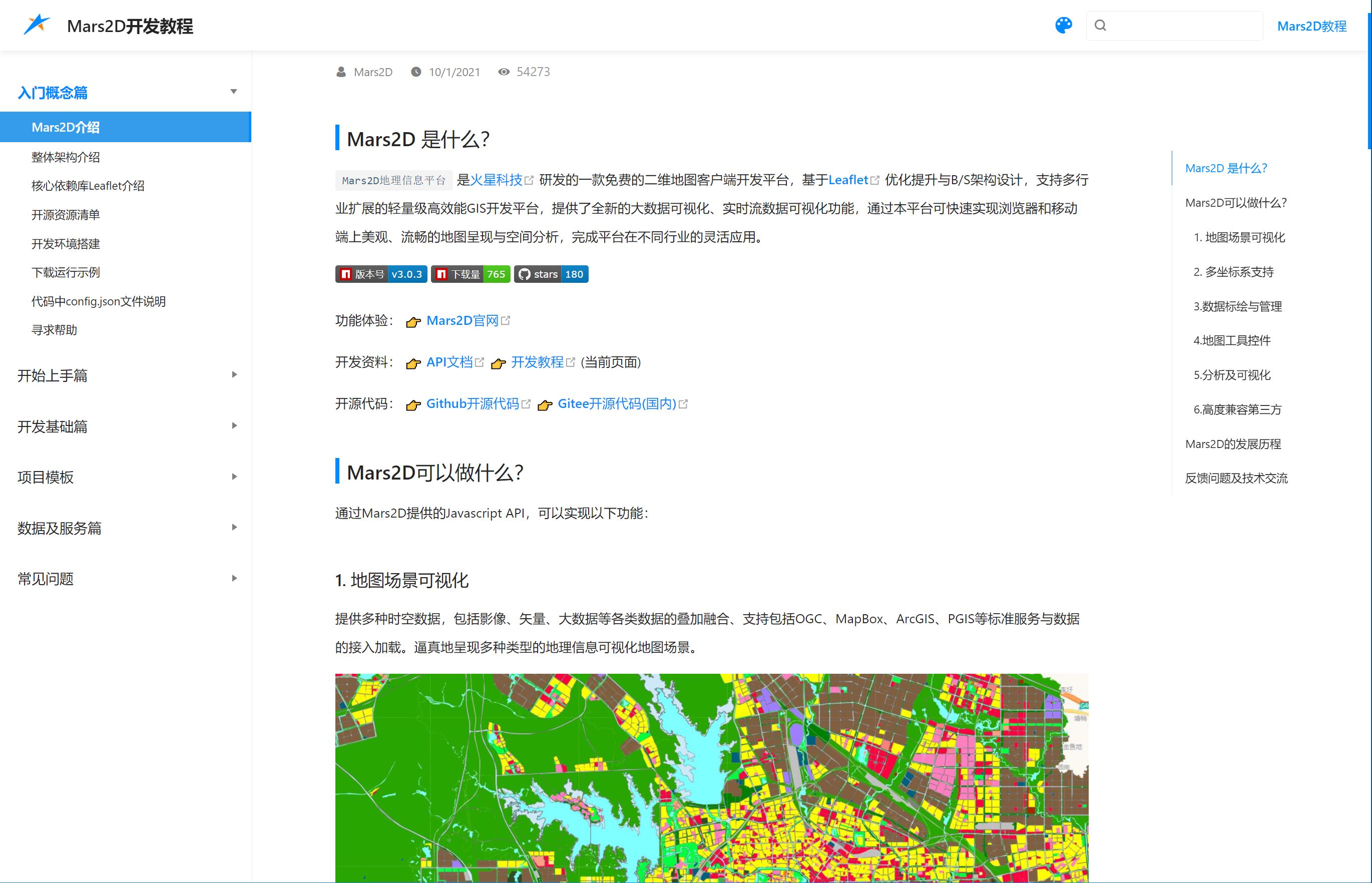Open the theme color palette icon
Viewport: 1372px width, 883px height.
point(1064,25)
